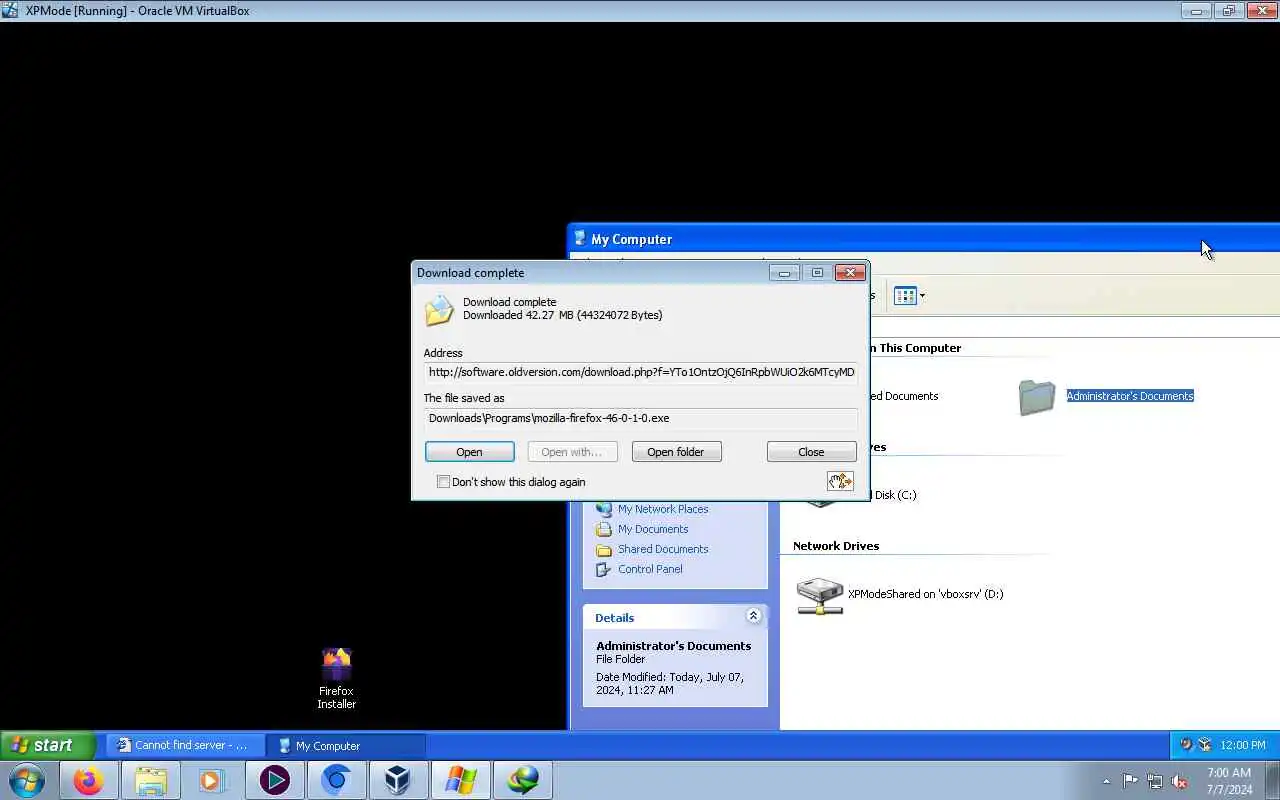This screenshot has height=800, width=1280.
Task: Click the network tray icon
Action: click(1155, 781)
